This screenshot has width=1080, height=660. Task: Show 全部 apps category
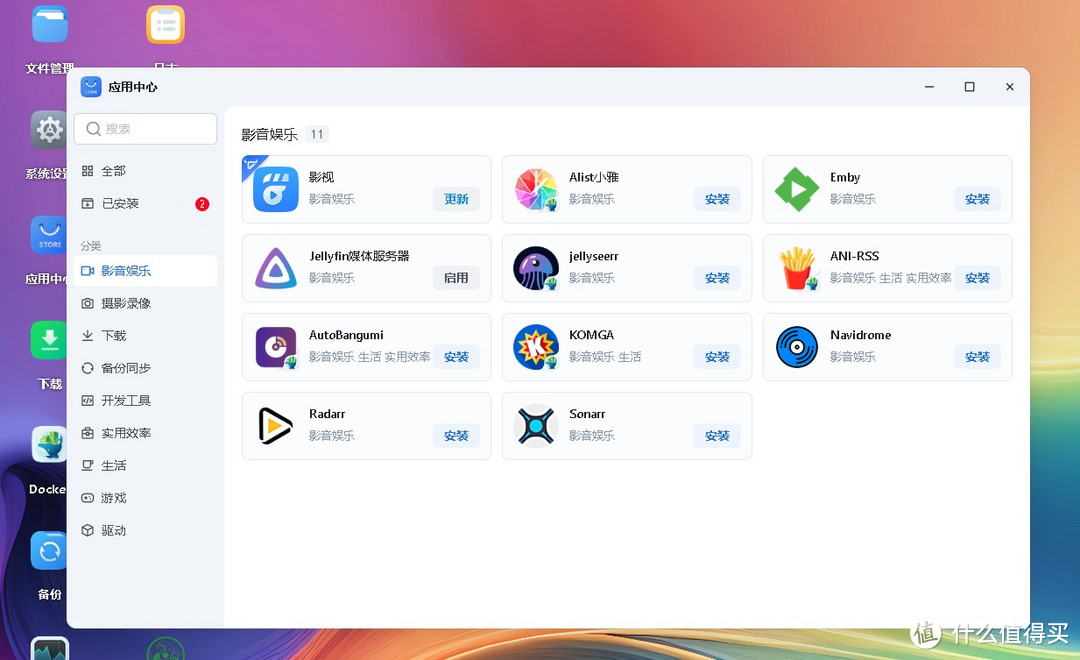[x=145, y=171]
